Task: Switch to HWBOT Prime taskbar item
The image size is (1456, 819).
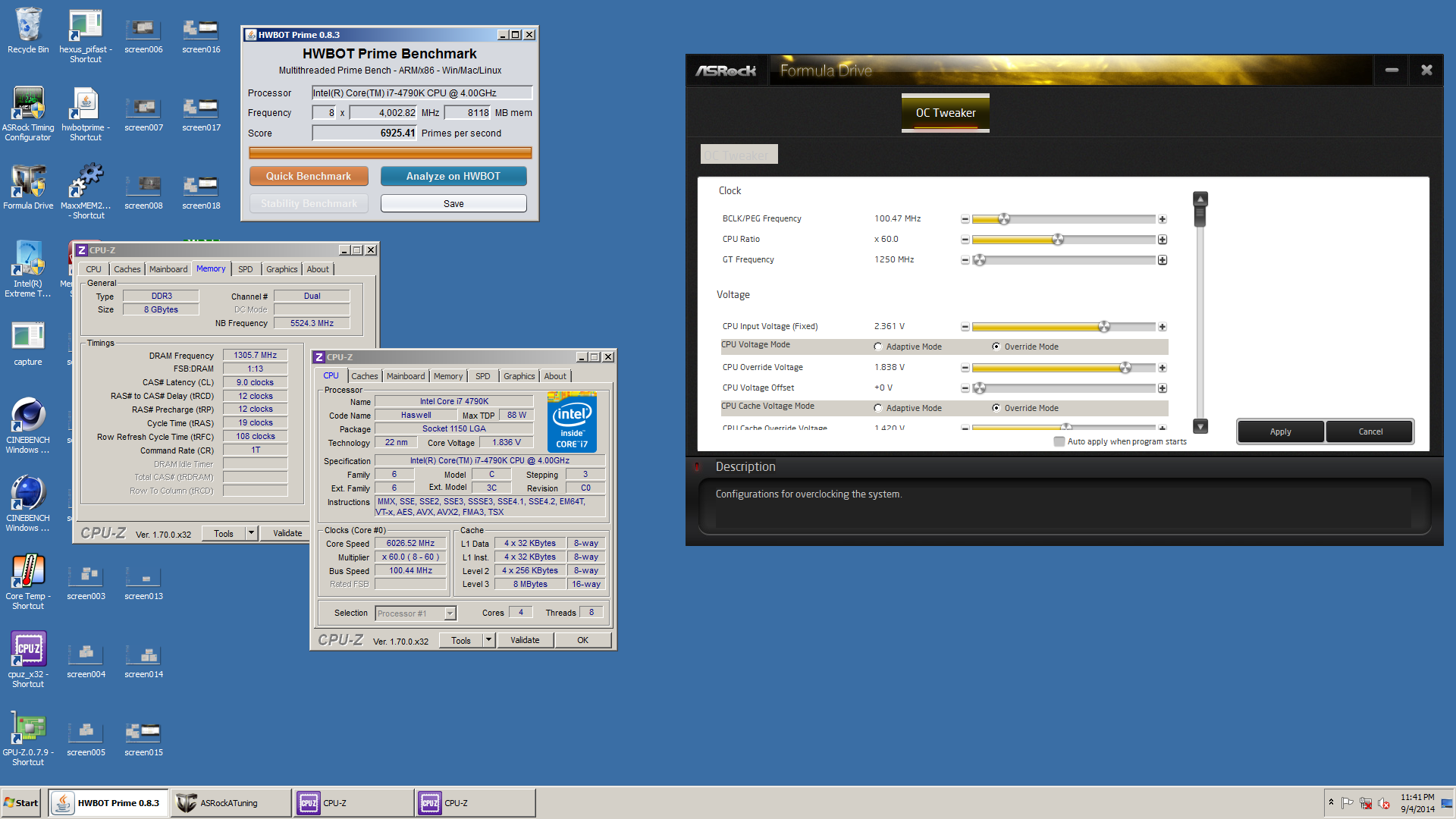Action: coord(109,803)
